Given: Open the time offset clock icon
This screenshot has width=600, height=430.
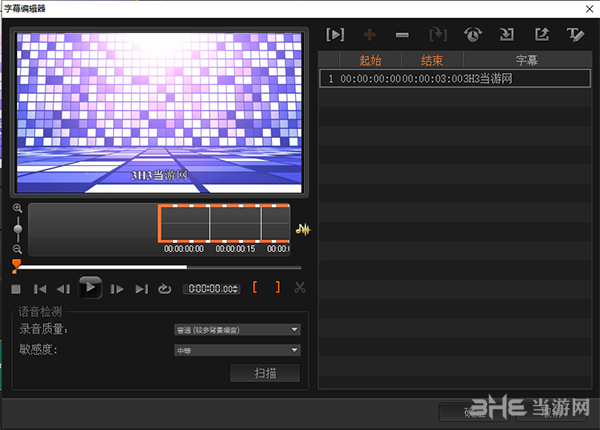Looking at the screenshot, I should coord(473,34).
